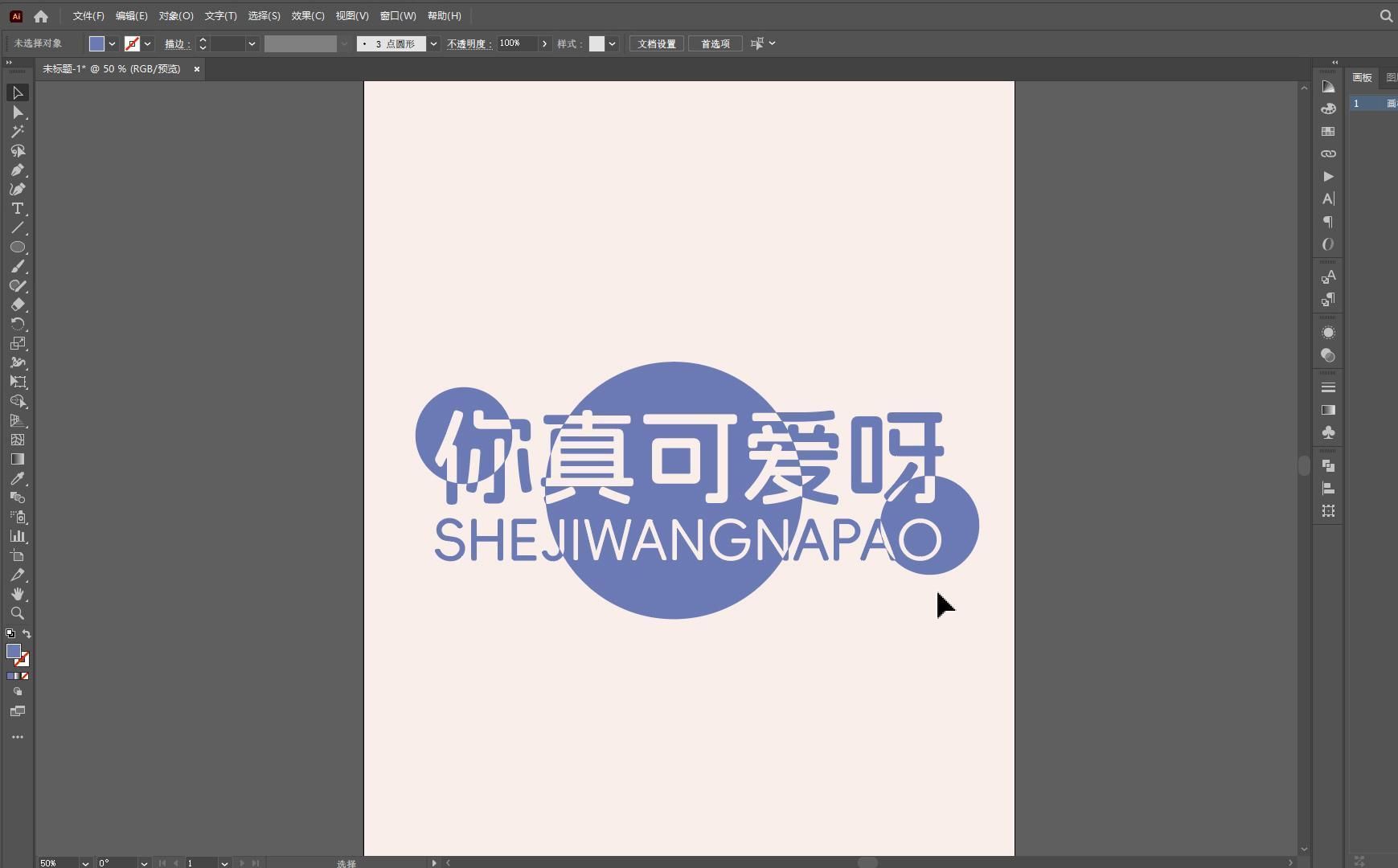Viewport: 1398px width, 868px height.
Task: Select the Slice tool
Action: [x=17, y=575]
